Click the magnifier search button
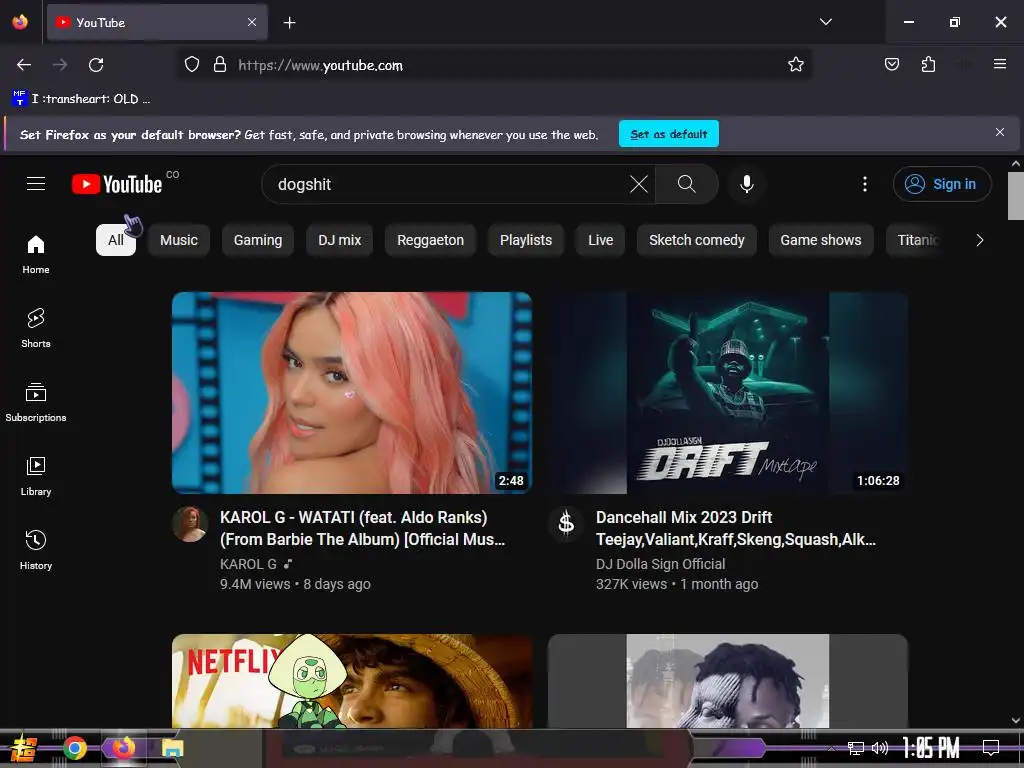 (686, 184)
